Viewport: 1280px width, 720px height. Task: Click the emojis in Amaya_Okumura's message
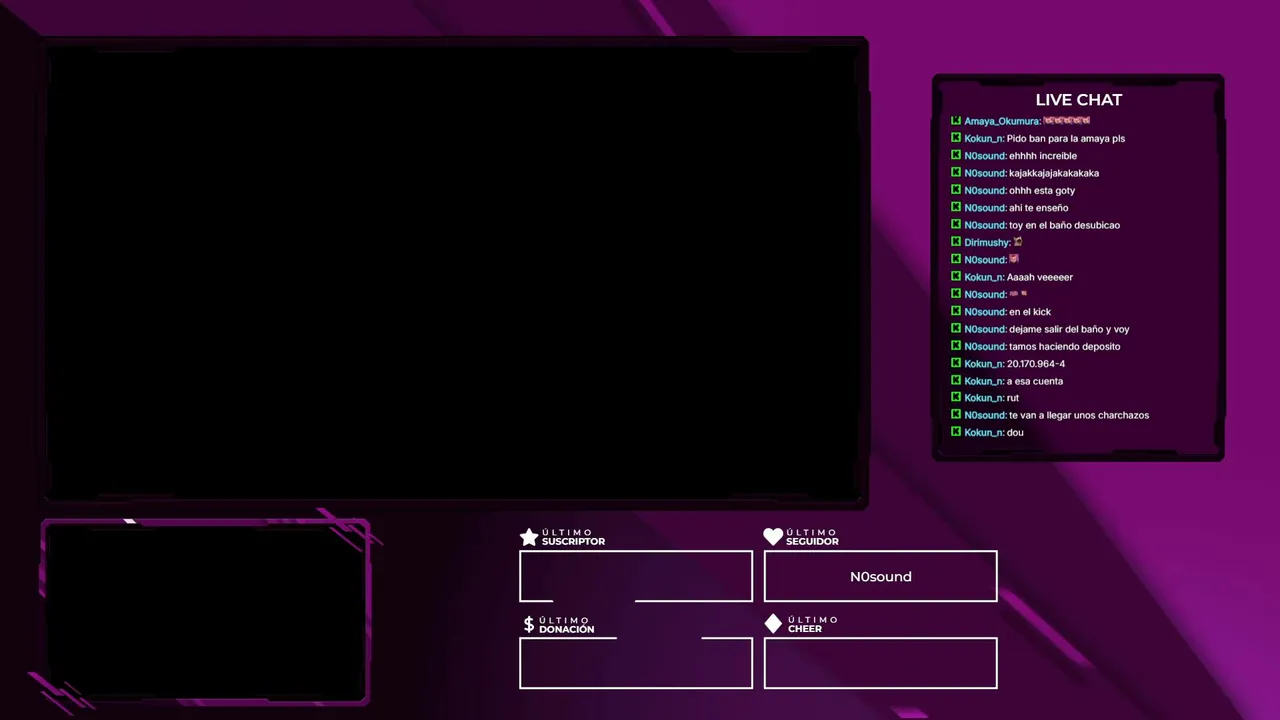1067,121
